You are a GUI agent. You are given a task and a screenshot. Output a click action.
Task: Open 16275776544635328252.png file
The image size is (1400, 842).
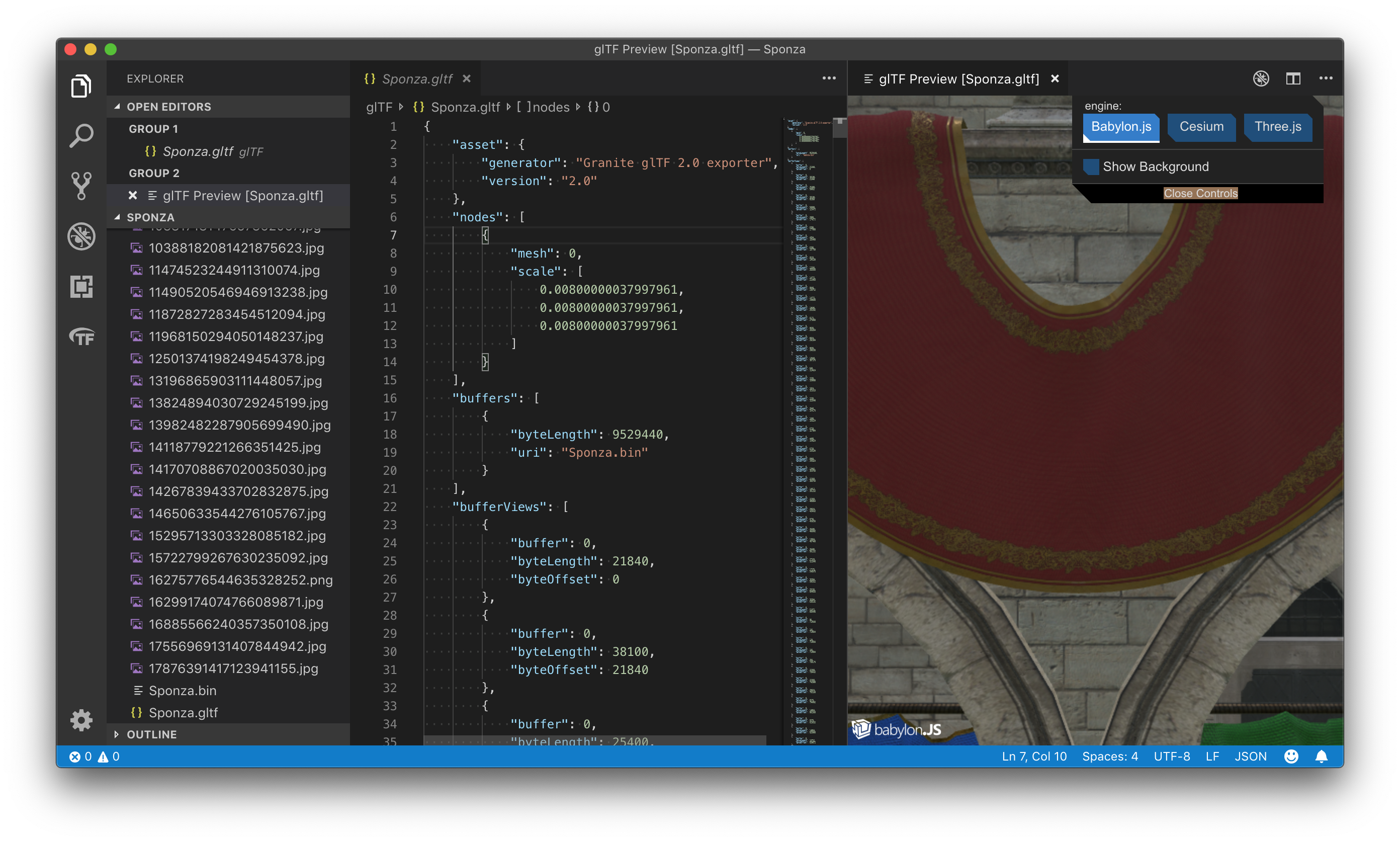tap(228, 580)
